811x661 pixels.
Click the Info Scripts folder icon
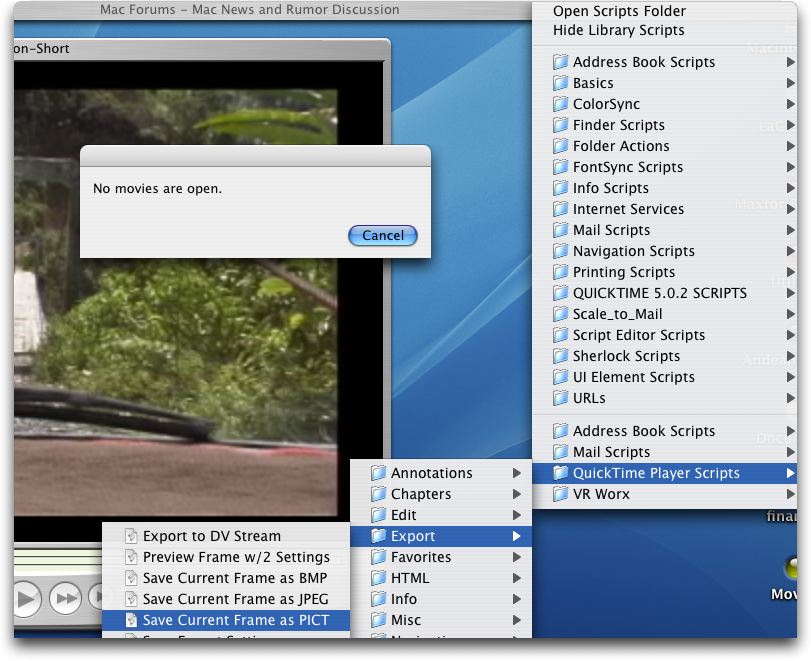tap(560, 188)
